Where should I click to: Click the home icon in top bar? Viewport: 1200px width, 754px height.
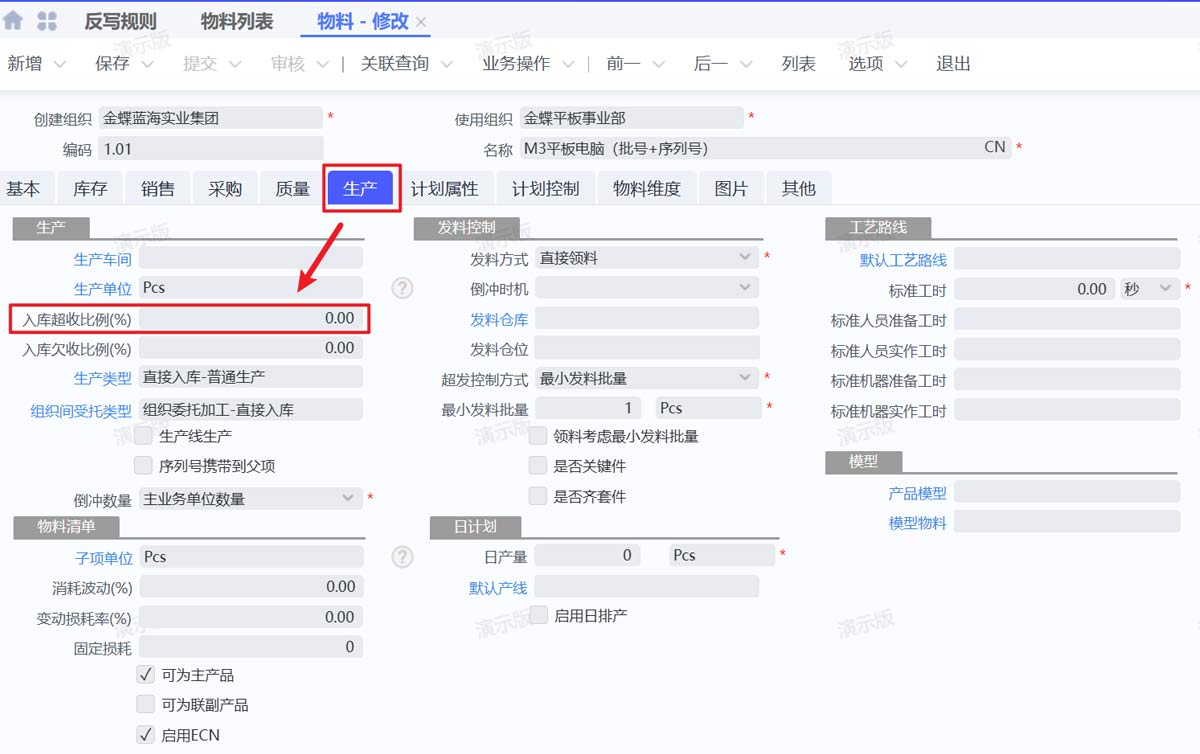12,18
